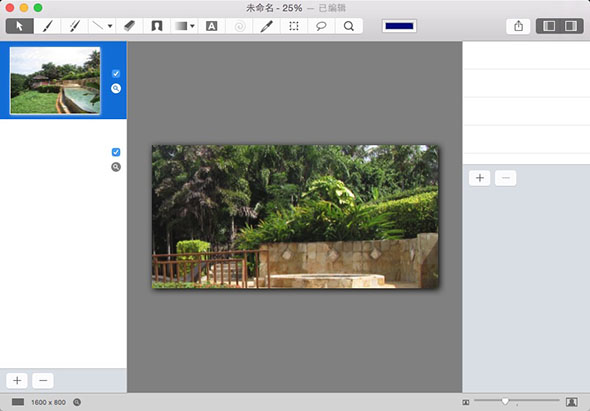The image size is (590, 411).
Task: Adjust the zoom slider knob
Action: [x=505, y=401]
